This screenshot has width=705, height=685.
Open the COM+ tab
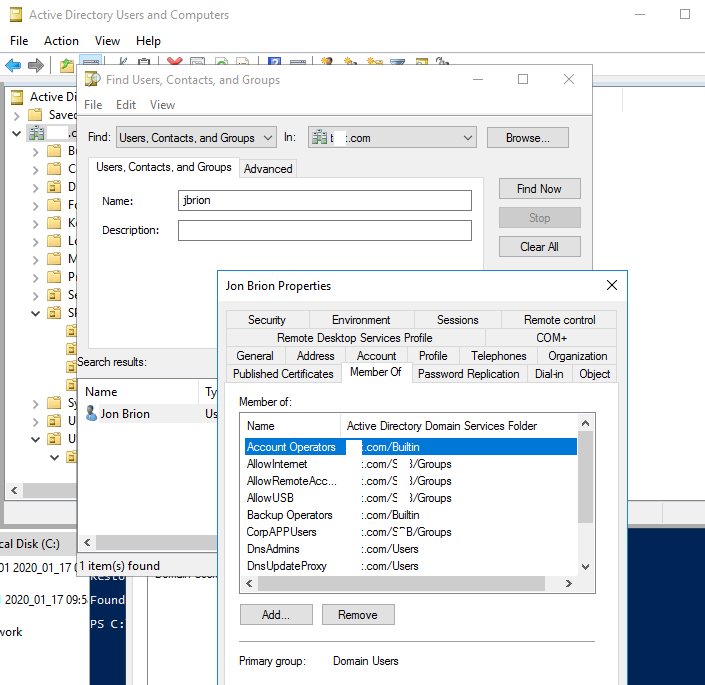pyautogui.click(x=551, y=338)
